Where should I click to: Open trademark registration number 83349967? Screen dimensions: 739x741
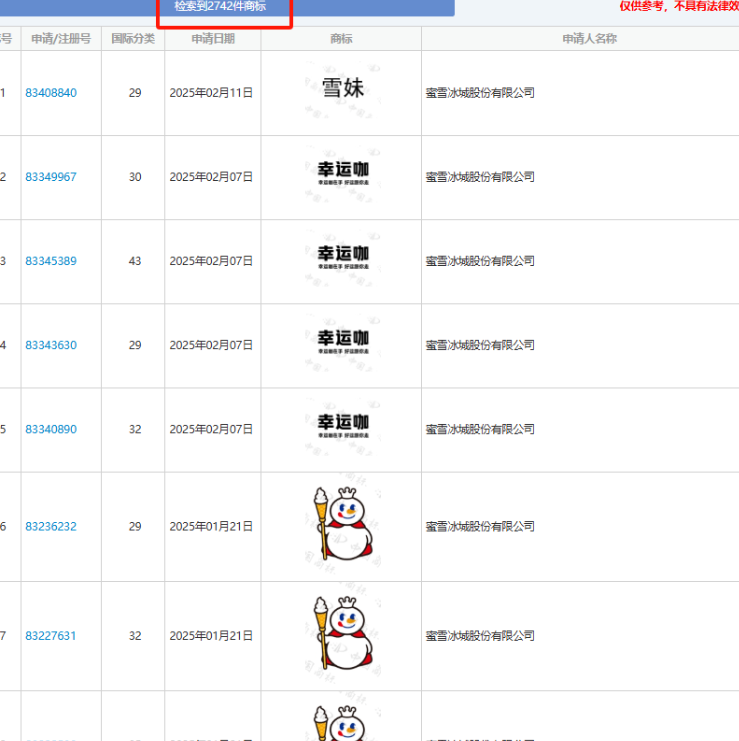coord(51,177)
